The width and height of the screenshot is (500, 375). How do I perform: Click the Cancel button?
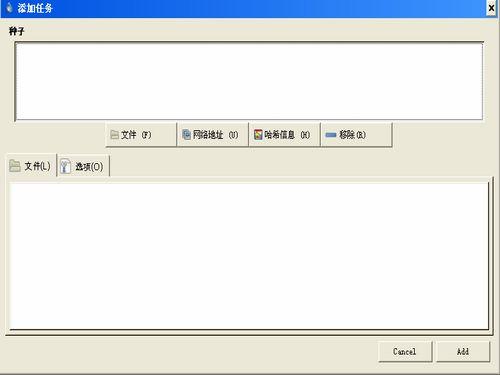[405, 352]
